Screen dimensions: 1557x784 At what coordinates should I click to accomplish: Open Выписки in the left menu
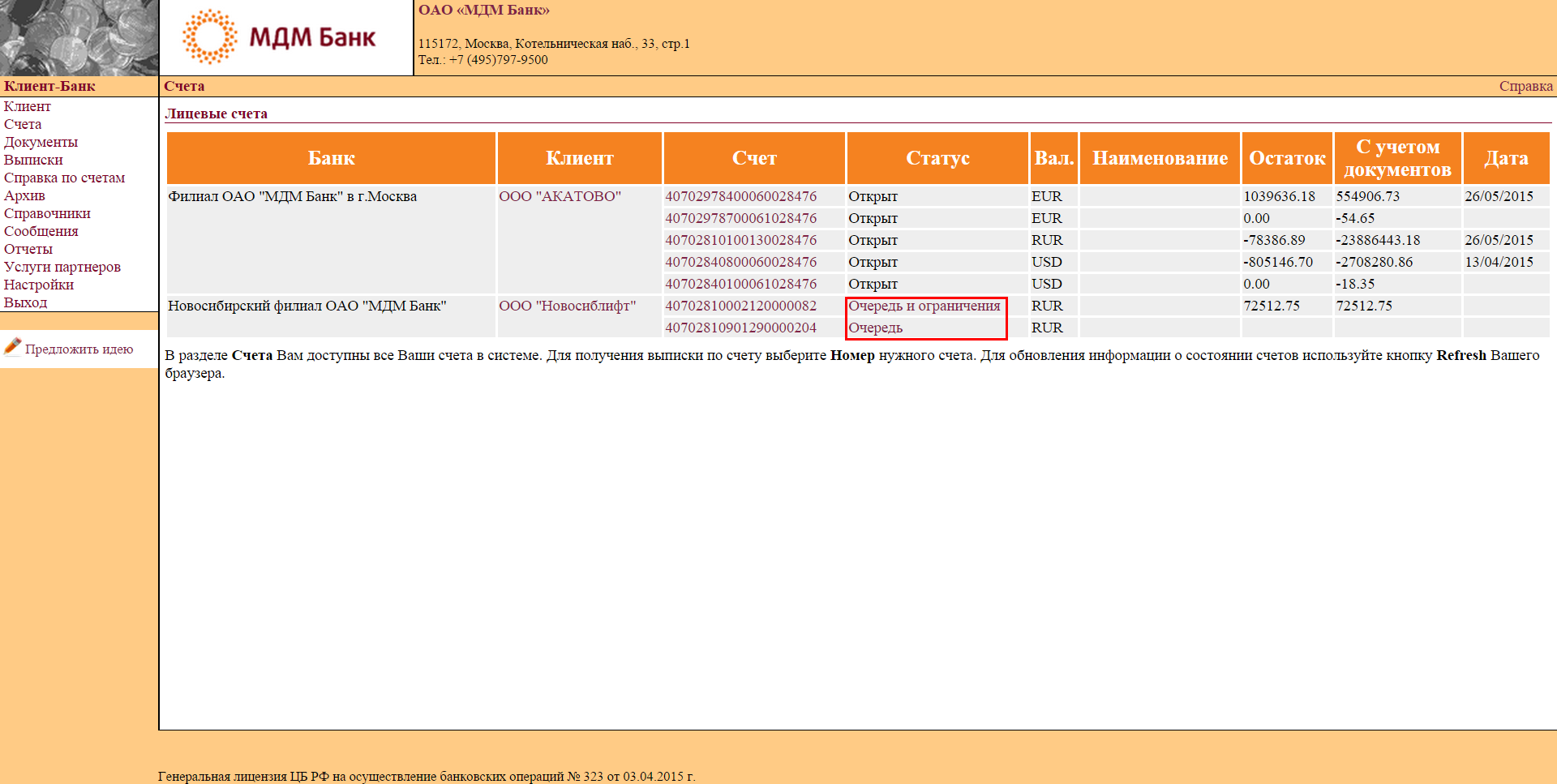33,160
